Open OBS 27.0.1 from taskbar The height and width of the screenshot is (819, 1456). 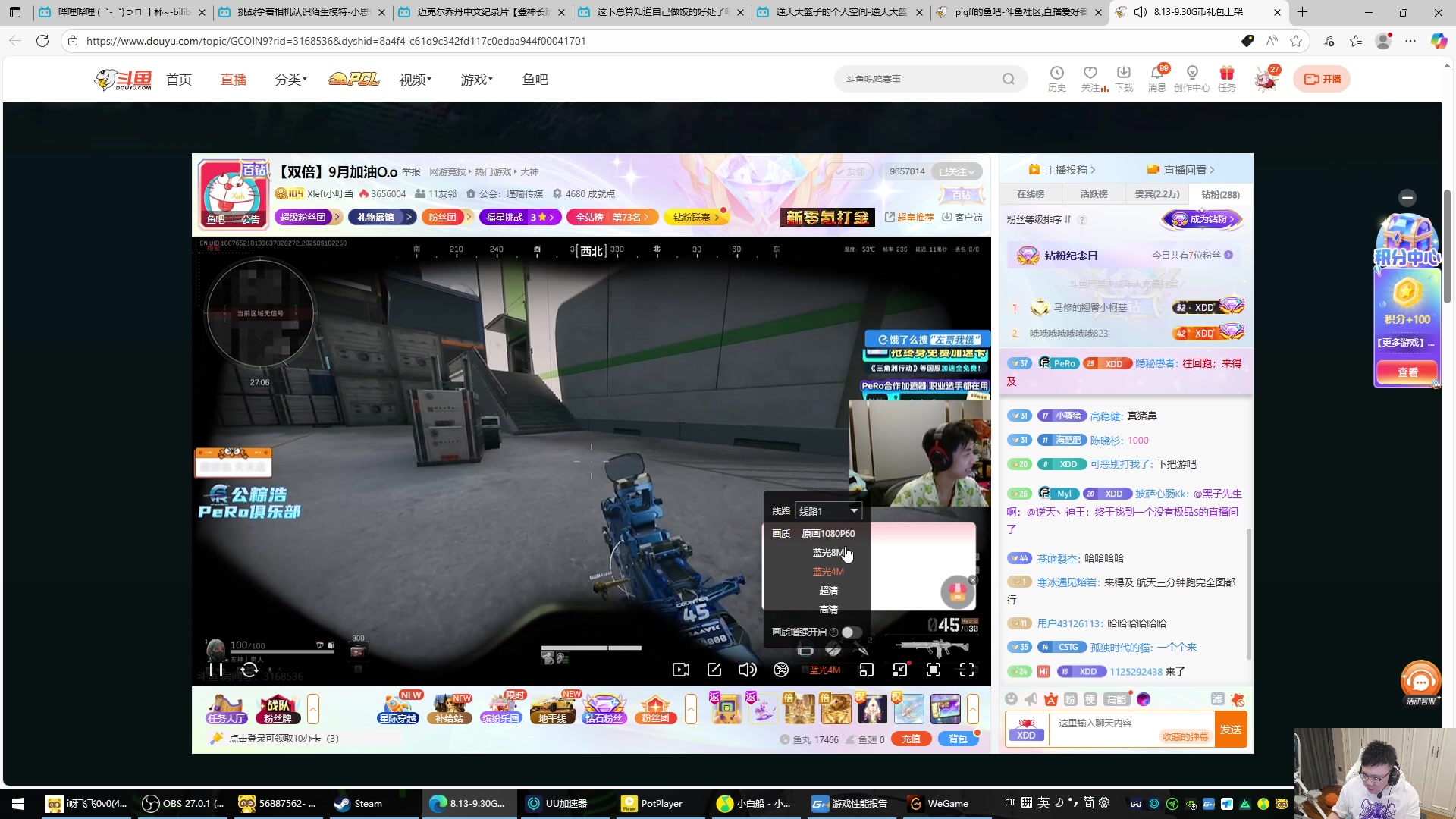[184, 803]
